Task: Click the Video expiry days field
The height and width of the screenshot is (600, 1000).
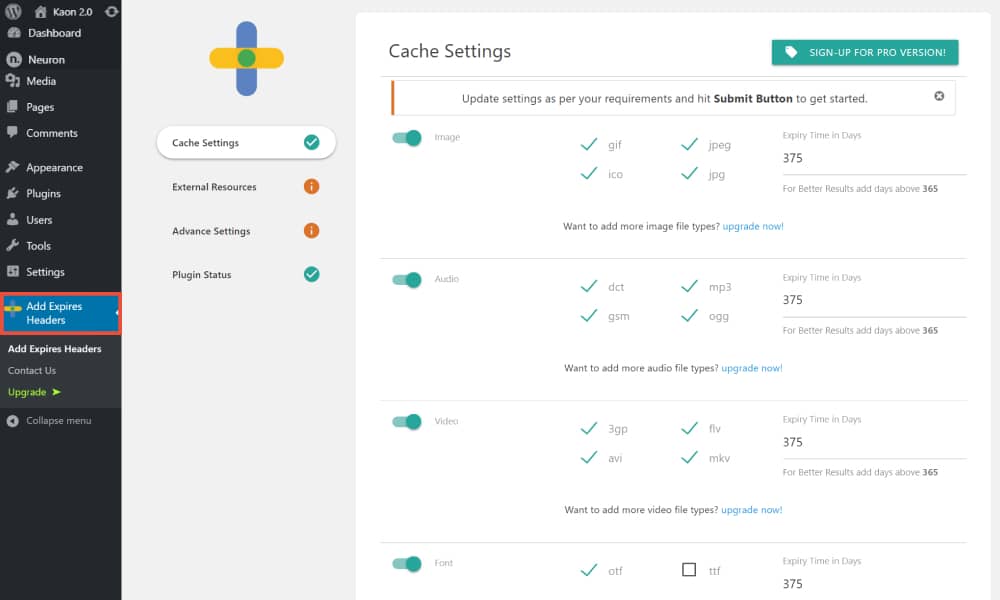Action: (x=874, y=443)
